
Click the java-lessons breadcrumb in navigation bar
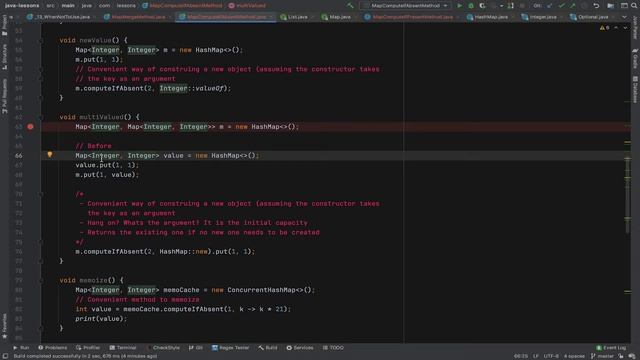coord(22,6)
